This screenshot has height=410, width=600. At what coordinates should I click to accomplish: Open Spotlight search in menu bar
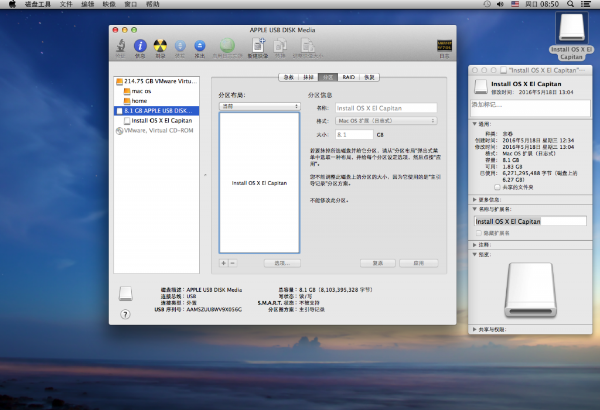[570, 4]
